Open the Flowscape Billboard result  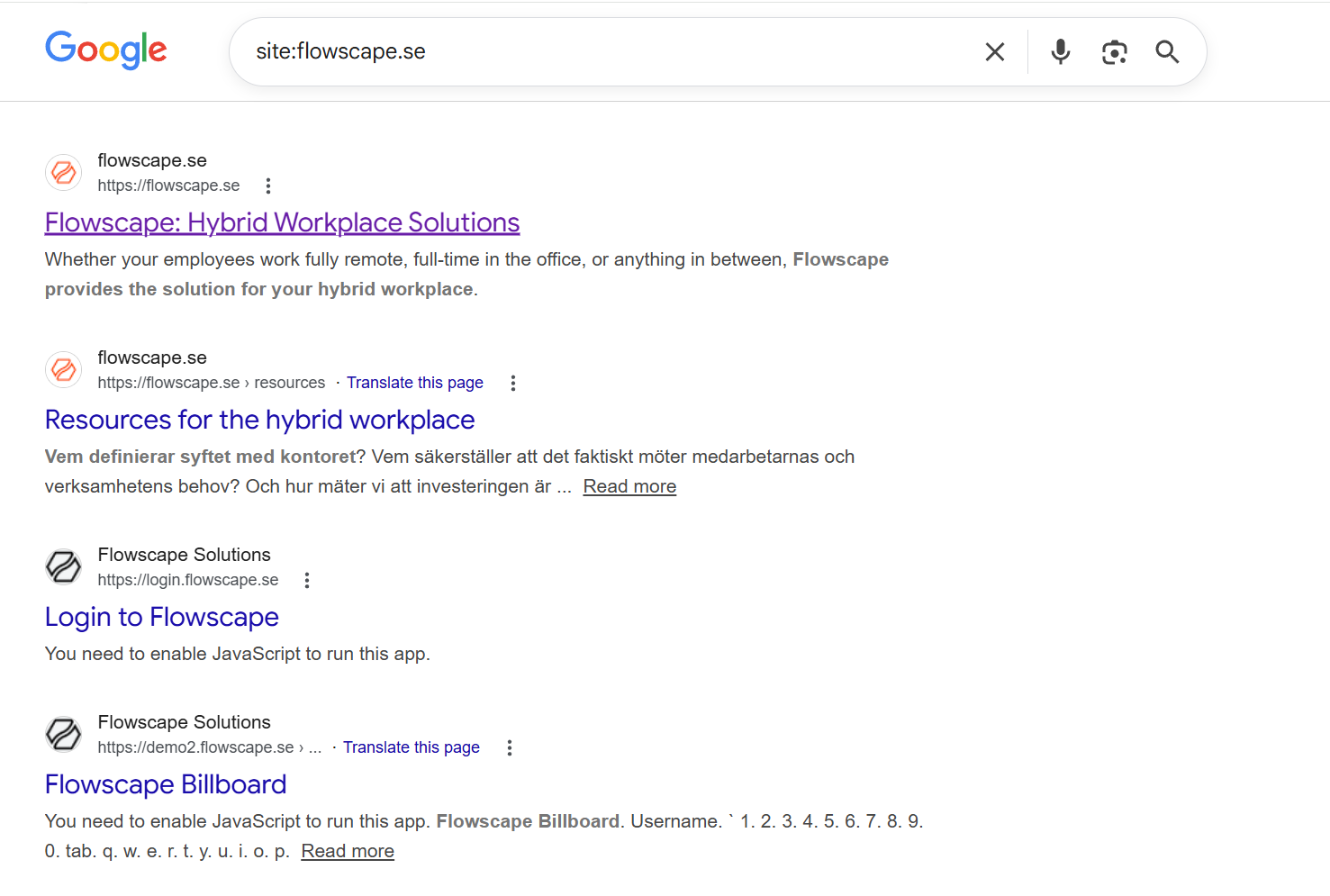(x=166, y=784)
